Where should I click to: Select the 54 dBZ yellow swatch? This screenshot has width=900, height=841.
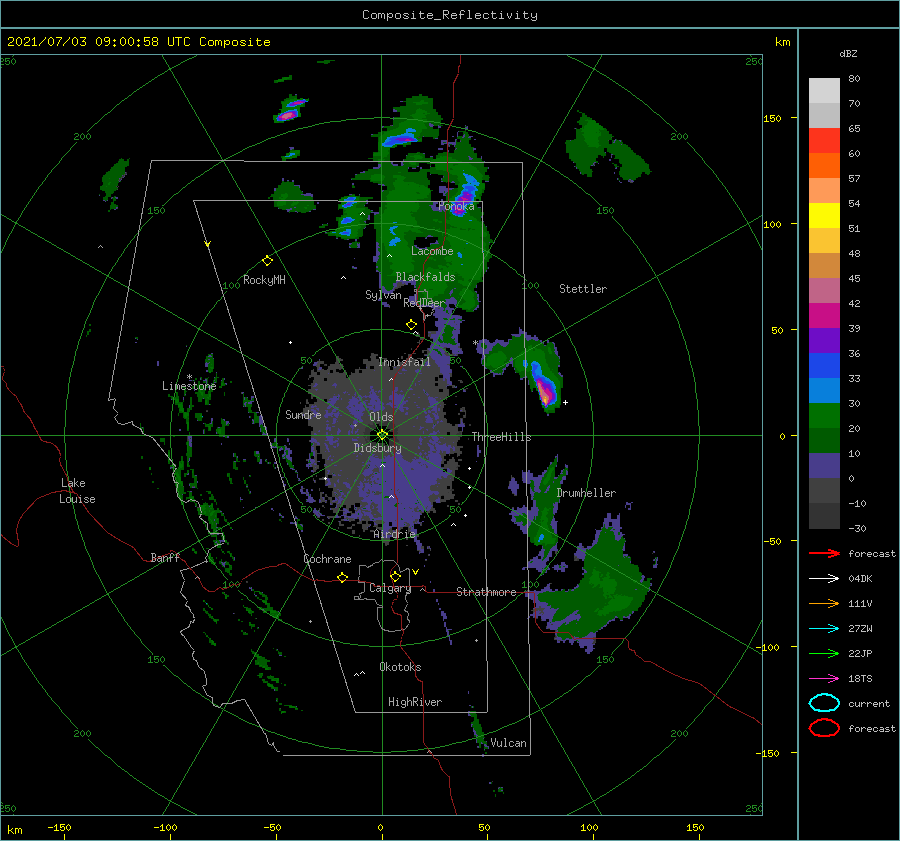(824, 215)
